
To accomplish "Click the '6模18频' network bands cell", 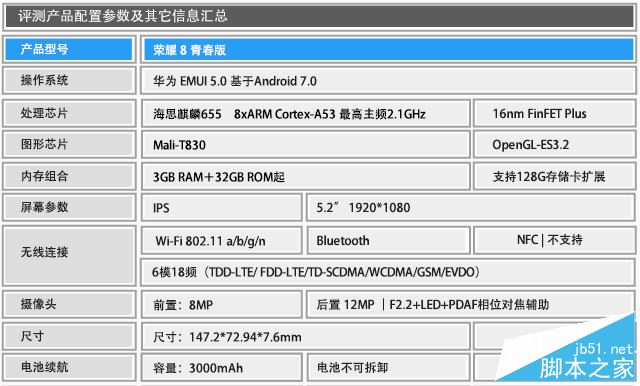I will [388, 272].
